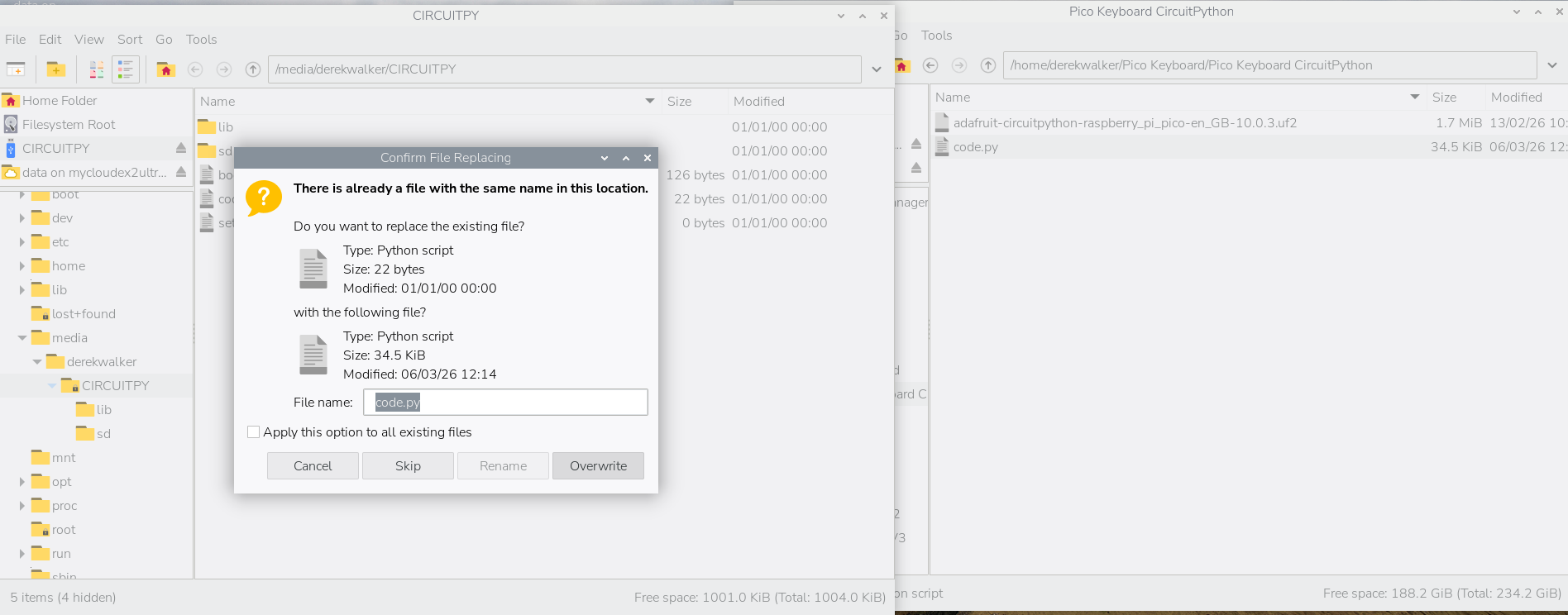Select code.py in Pico Keyboard folder

tap(976, 147)
